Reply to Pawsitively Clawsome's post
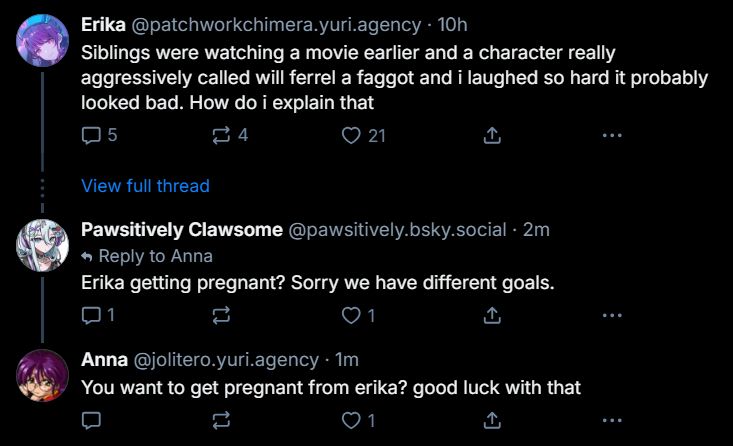Image resolution: width=733 pixels, height=446 pixels. click(x=91, y=315)
